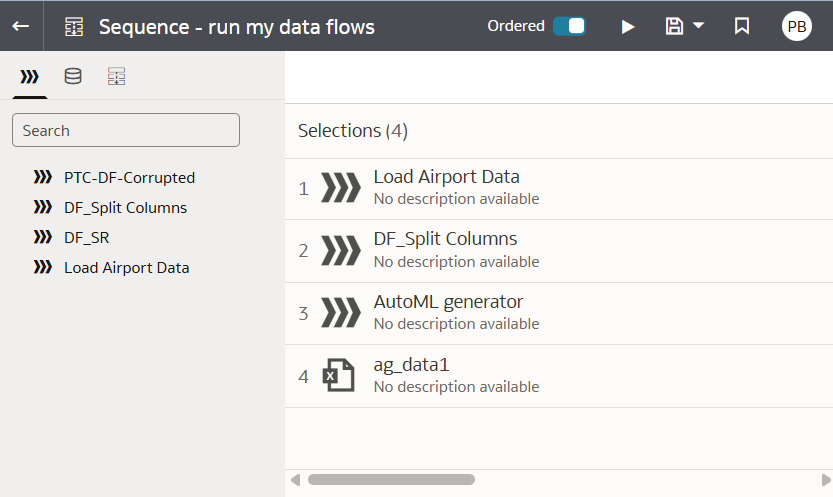This screenshot has height=497, width=833.
Task: Switch to the sequences tab
Action: pos(117,77)
